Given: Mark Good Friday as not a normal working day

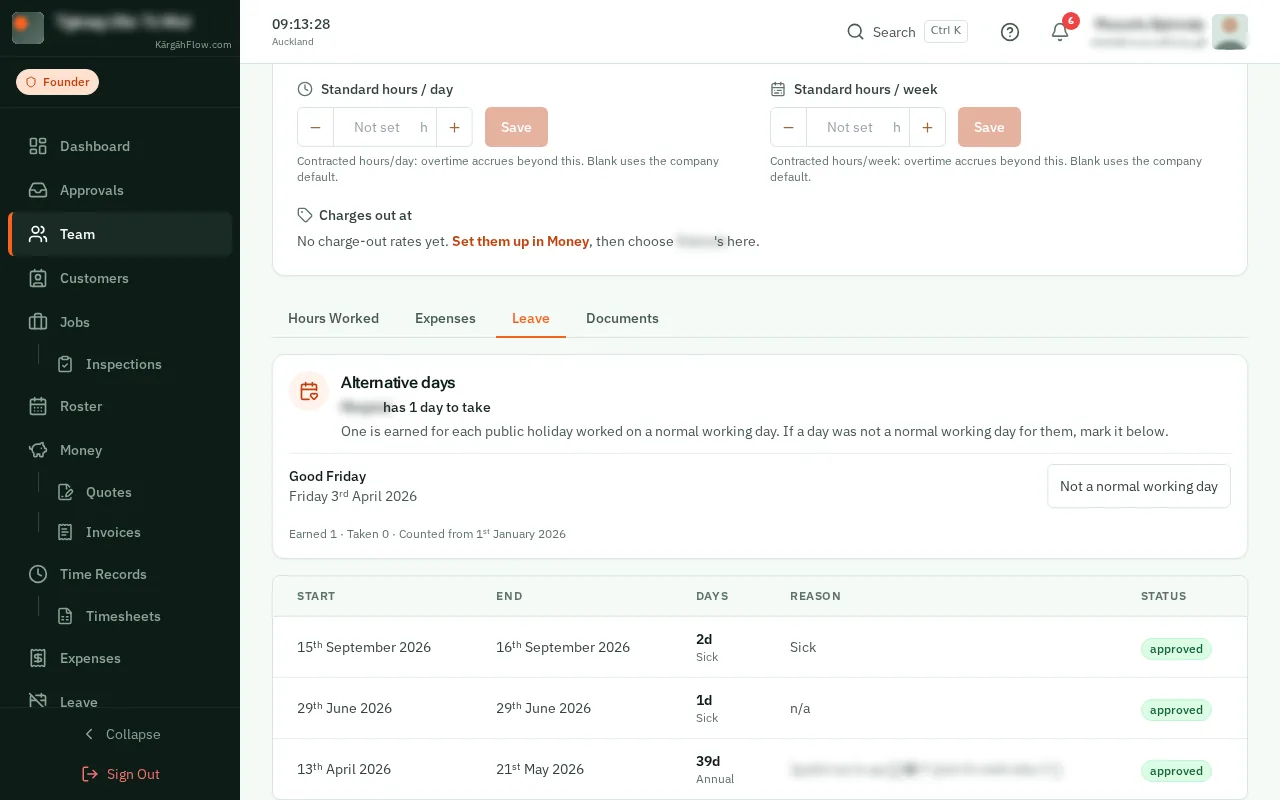Looking at the screenshot, I should (x=1139, y=486).
